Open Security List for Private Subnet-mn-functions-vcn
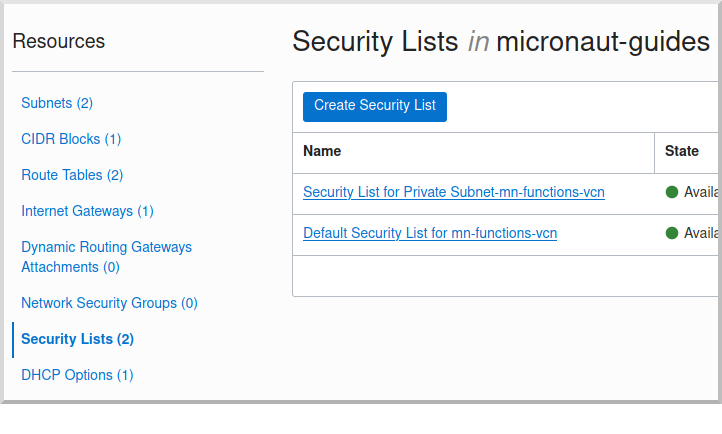 (x=454, y=192)
